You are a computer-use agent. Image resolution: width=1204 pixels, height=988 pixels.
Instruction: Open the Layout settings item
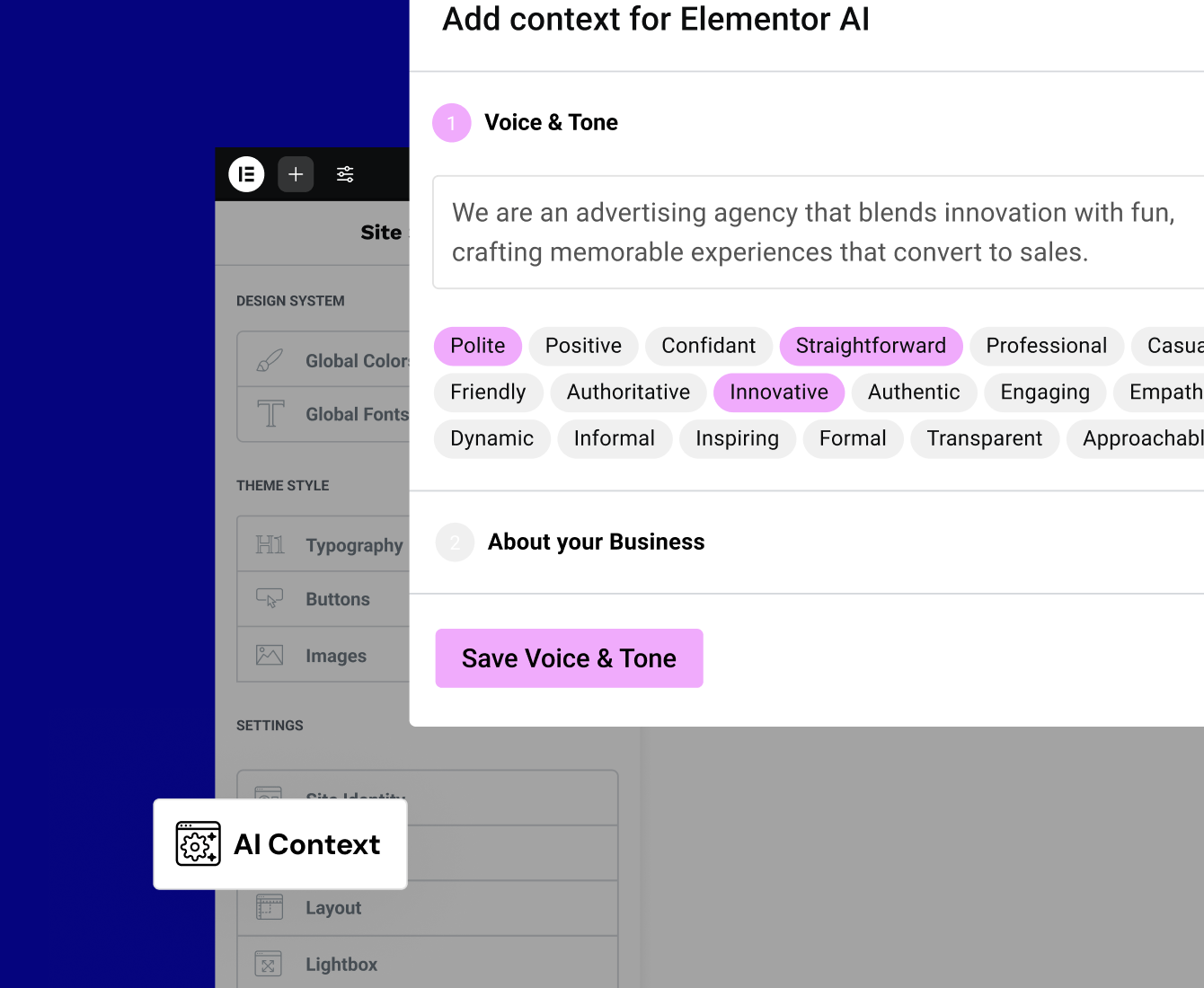(x=333, y=908)
